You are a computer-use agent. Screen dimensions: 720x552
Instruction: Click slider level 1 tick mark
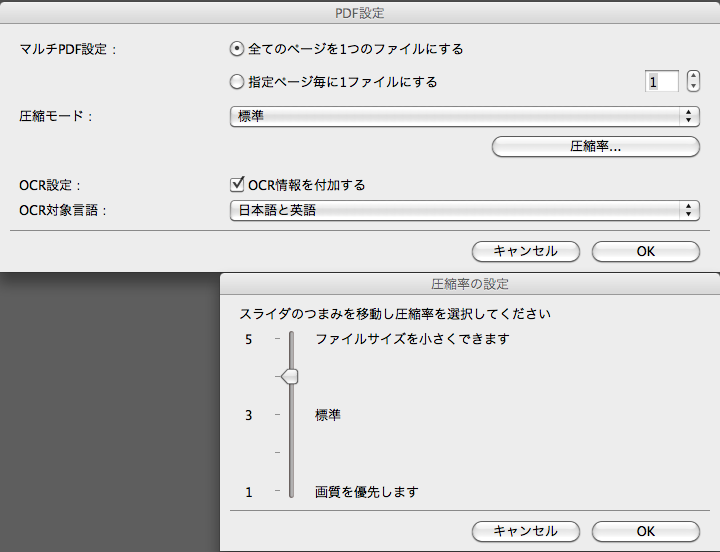277,491
